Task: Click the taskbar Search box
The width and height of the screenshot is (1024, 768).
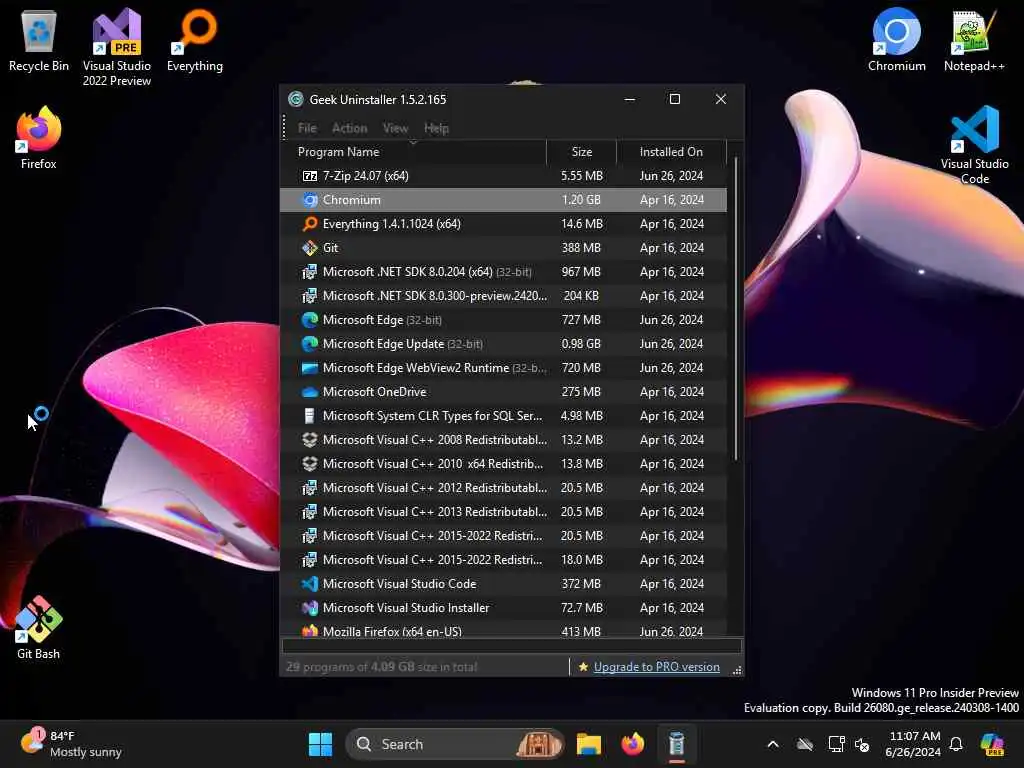Action: point(455,744)
